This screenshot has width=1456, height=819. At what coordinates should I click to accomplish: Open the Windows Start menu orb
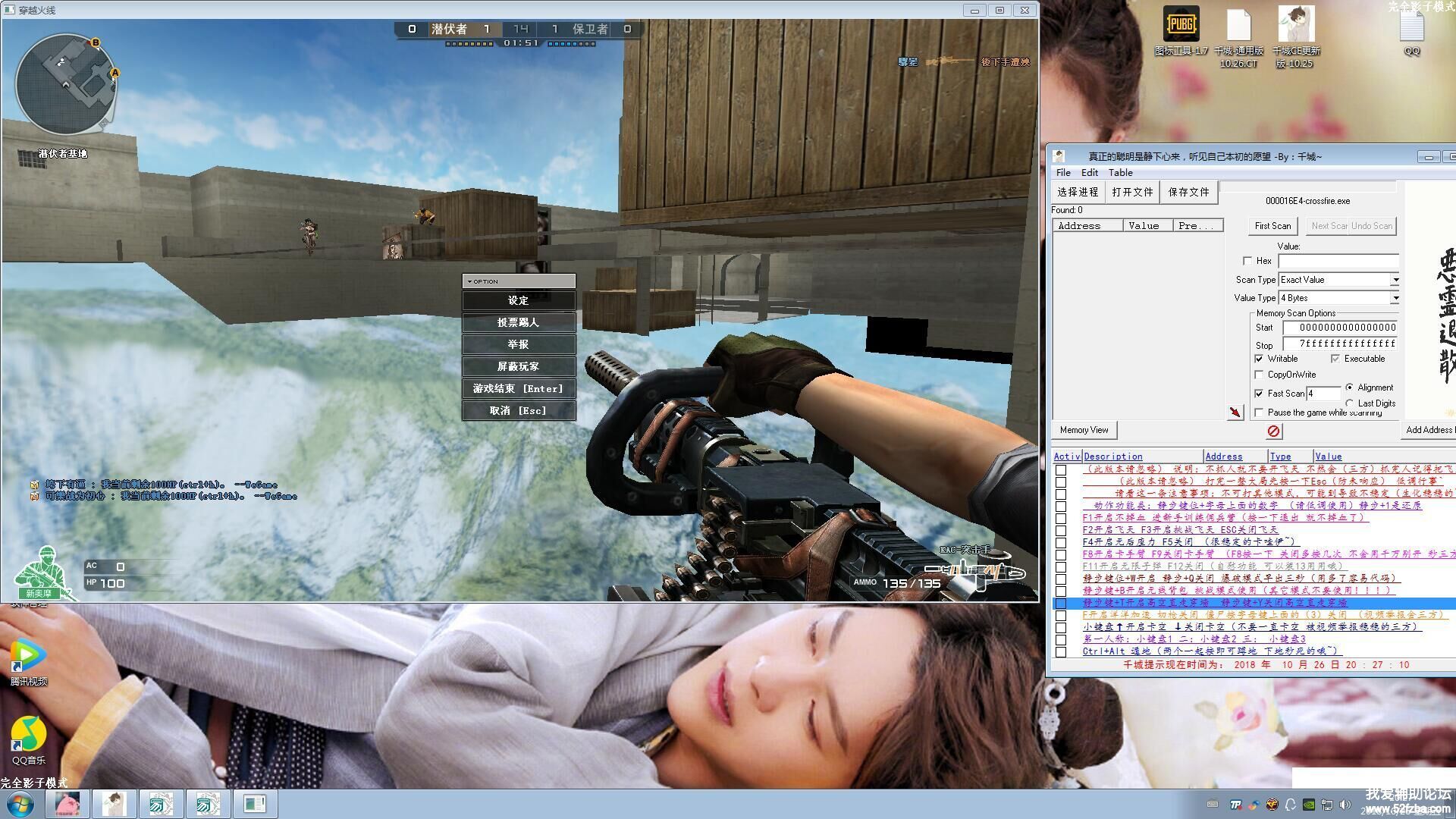[x=20, y=804]
